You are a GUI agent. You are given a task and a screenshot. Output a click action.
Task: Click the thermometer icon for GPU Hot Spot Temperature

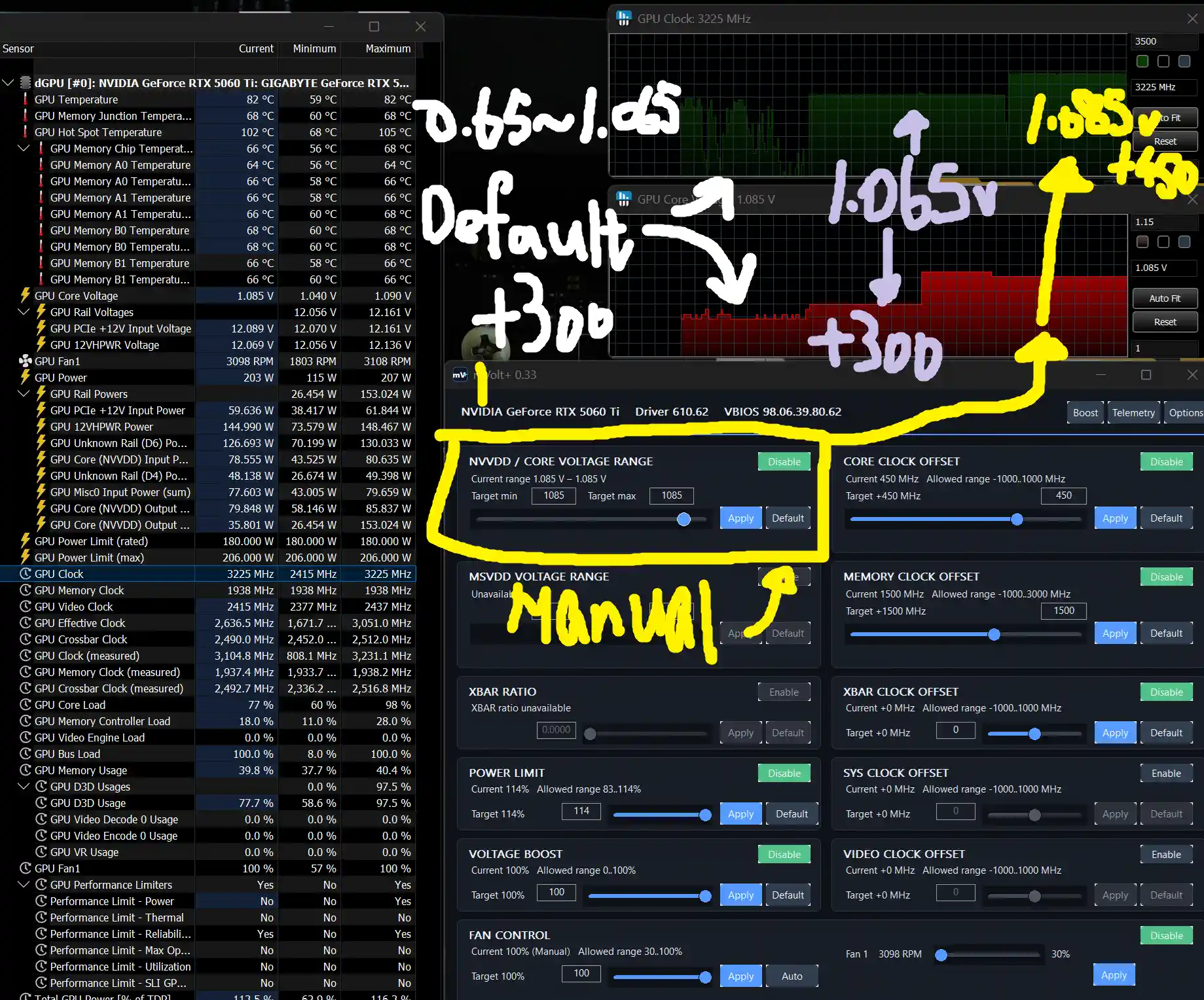click(x=26, y=132)
